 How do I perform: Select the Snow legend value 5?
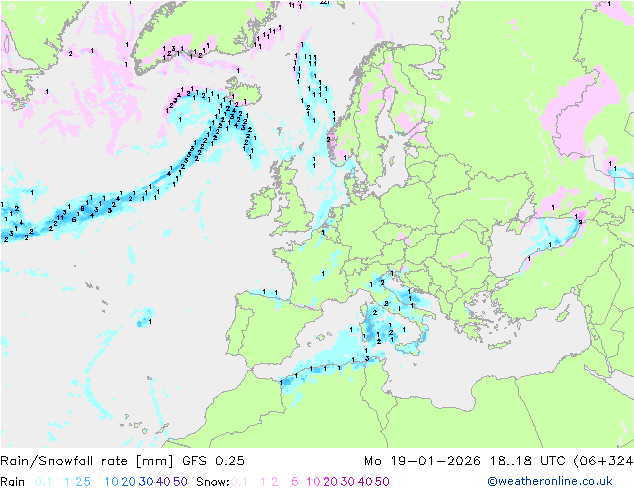[295, 482]
